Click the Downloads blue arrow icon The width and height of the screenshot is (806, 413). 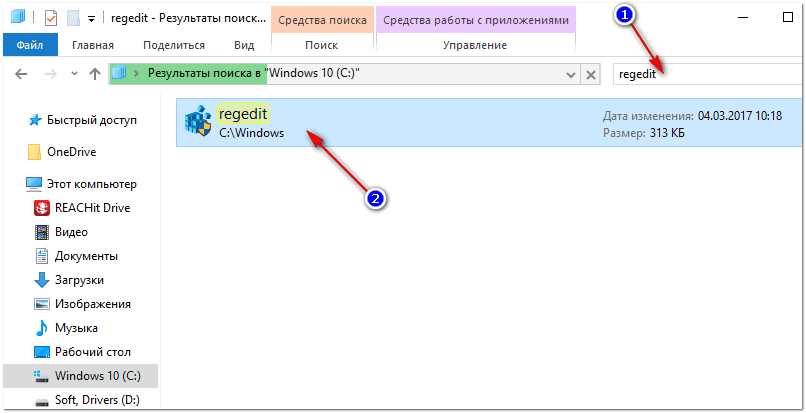pyautogui.click(x=42, y=280)
